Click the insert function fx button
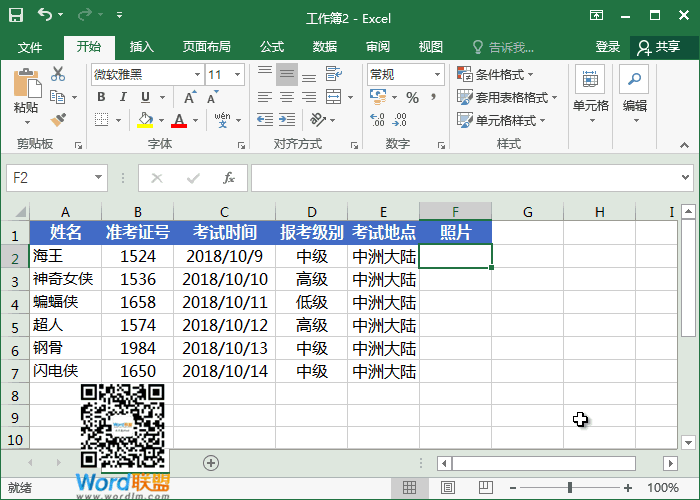Image resolution: width=700 pixels, height=500 pixels. [x=229, y=178]
